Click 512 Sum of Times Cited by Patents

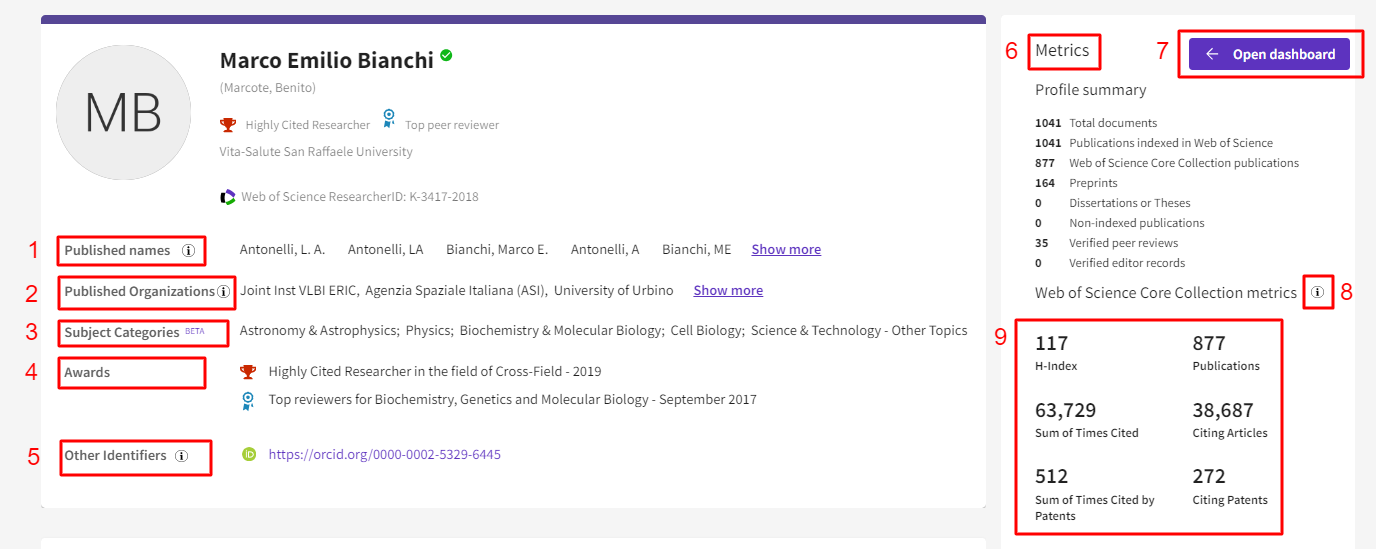1095,494
